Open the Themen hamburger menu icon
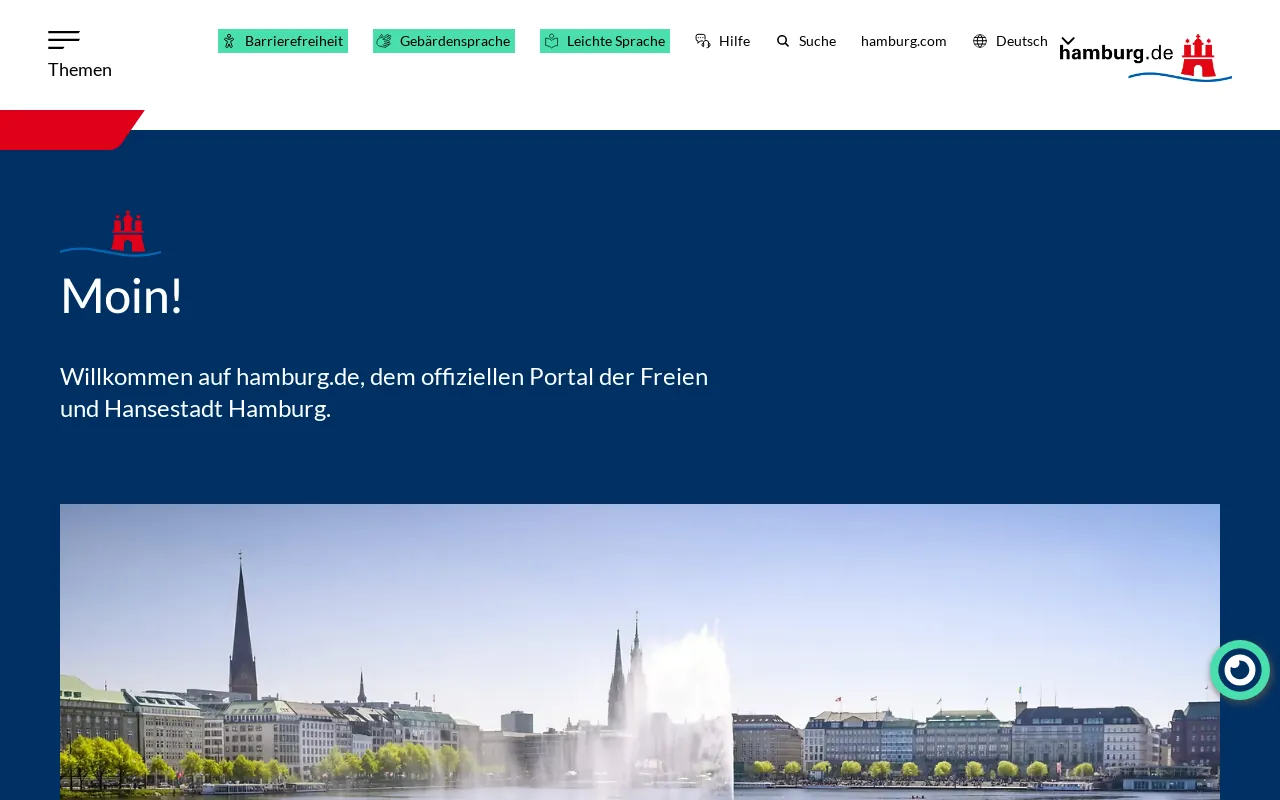1280x800 pixels. [64, 40]
